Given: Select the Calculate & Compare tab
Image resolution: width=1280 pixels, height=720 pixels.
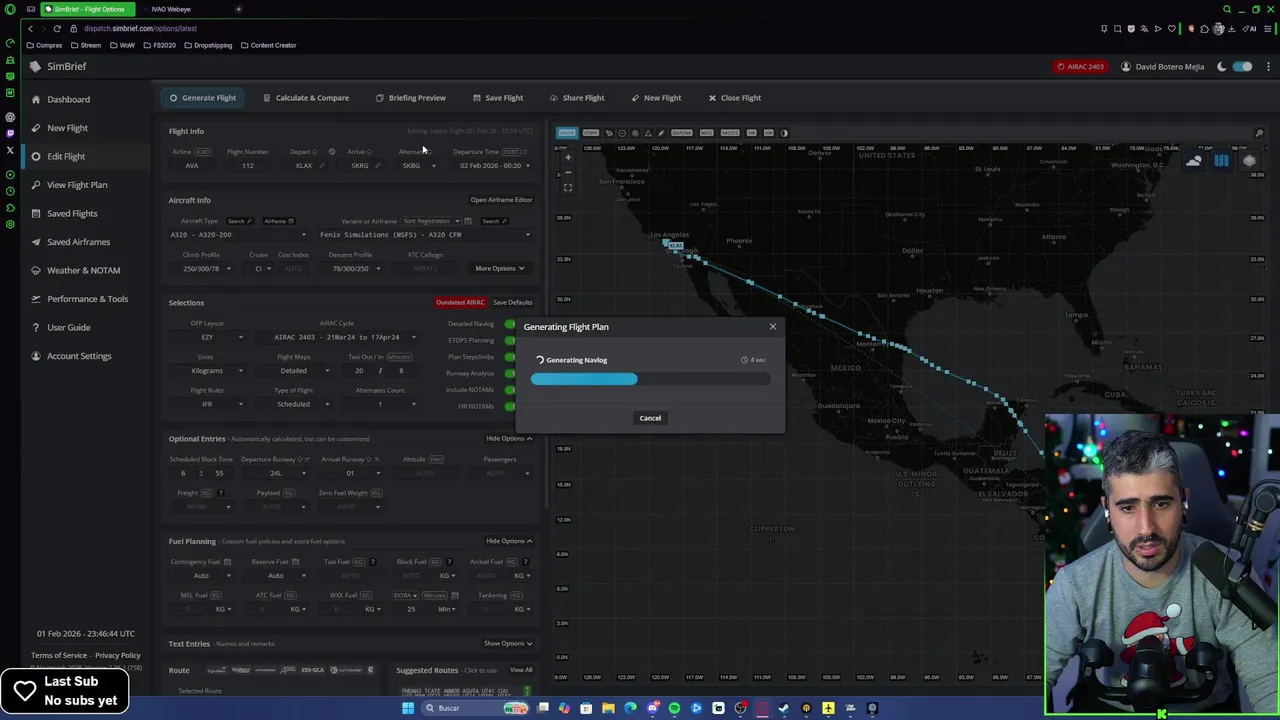Looking at the screenshot, I should [306, 98].
